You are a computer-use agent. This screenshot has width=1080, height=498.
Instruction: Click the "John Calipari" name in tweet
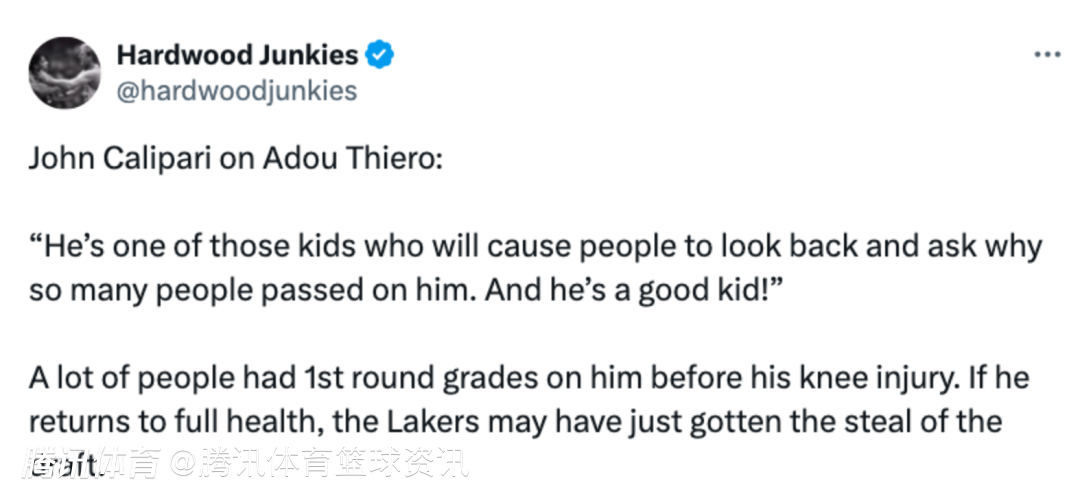[x=96, y=160]
